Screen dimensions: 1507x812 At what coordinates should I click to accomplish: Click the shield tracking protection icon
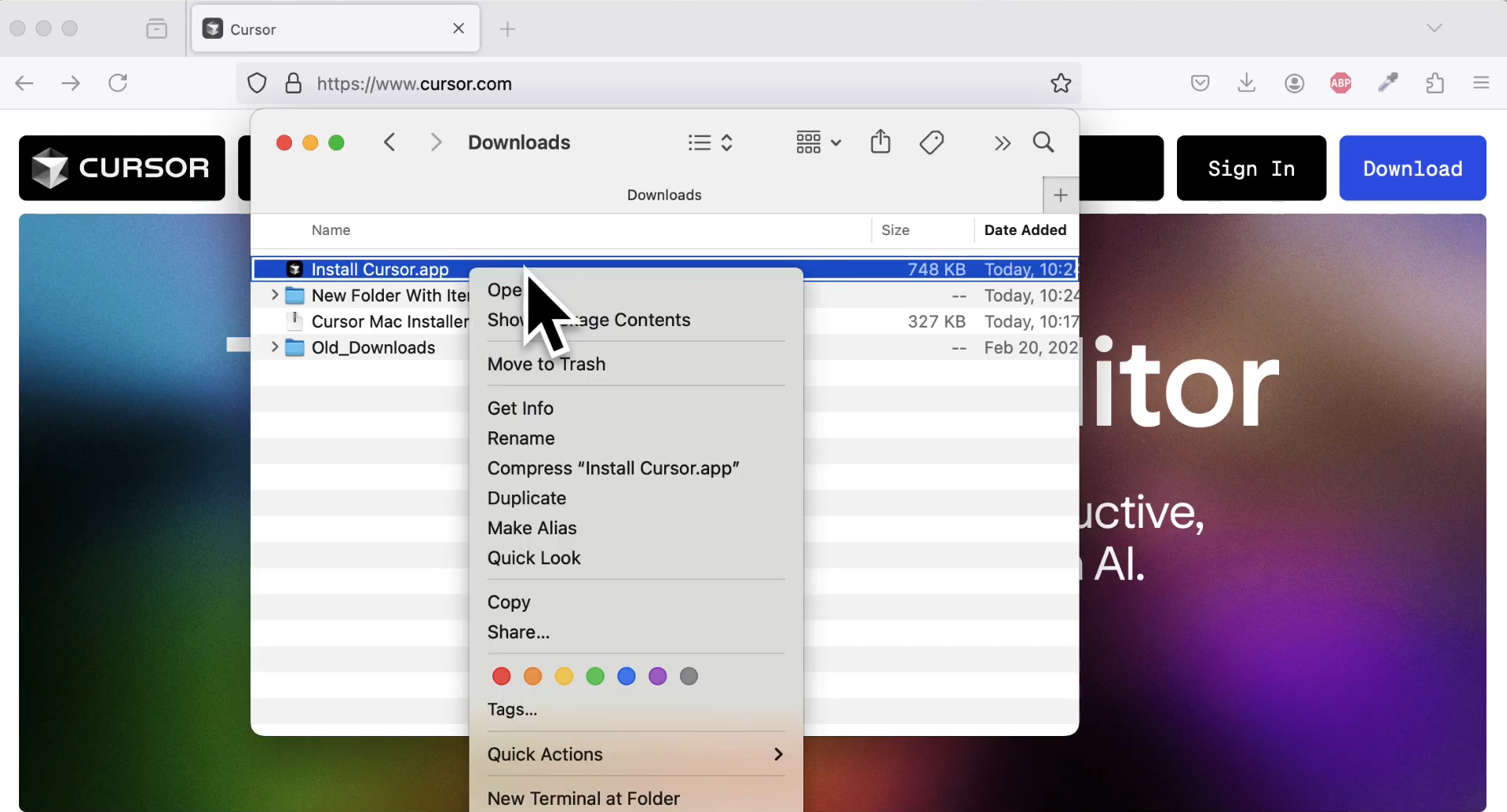(x=257, y=83)
